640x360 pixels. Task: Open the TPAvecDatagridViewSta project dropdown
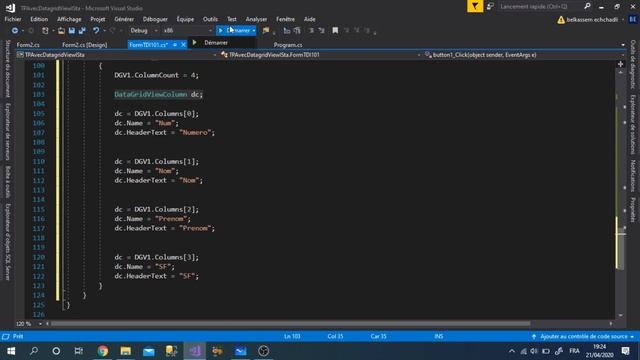pos(116,55)
